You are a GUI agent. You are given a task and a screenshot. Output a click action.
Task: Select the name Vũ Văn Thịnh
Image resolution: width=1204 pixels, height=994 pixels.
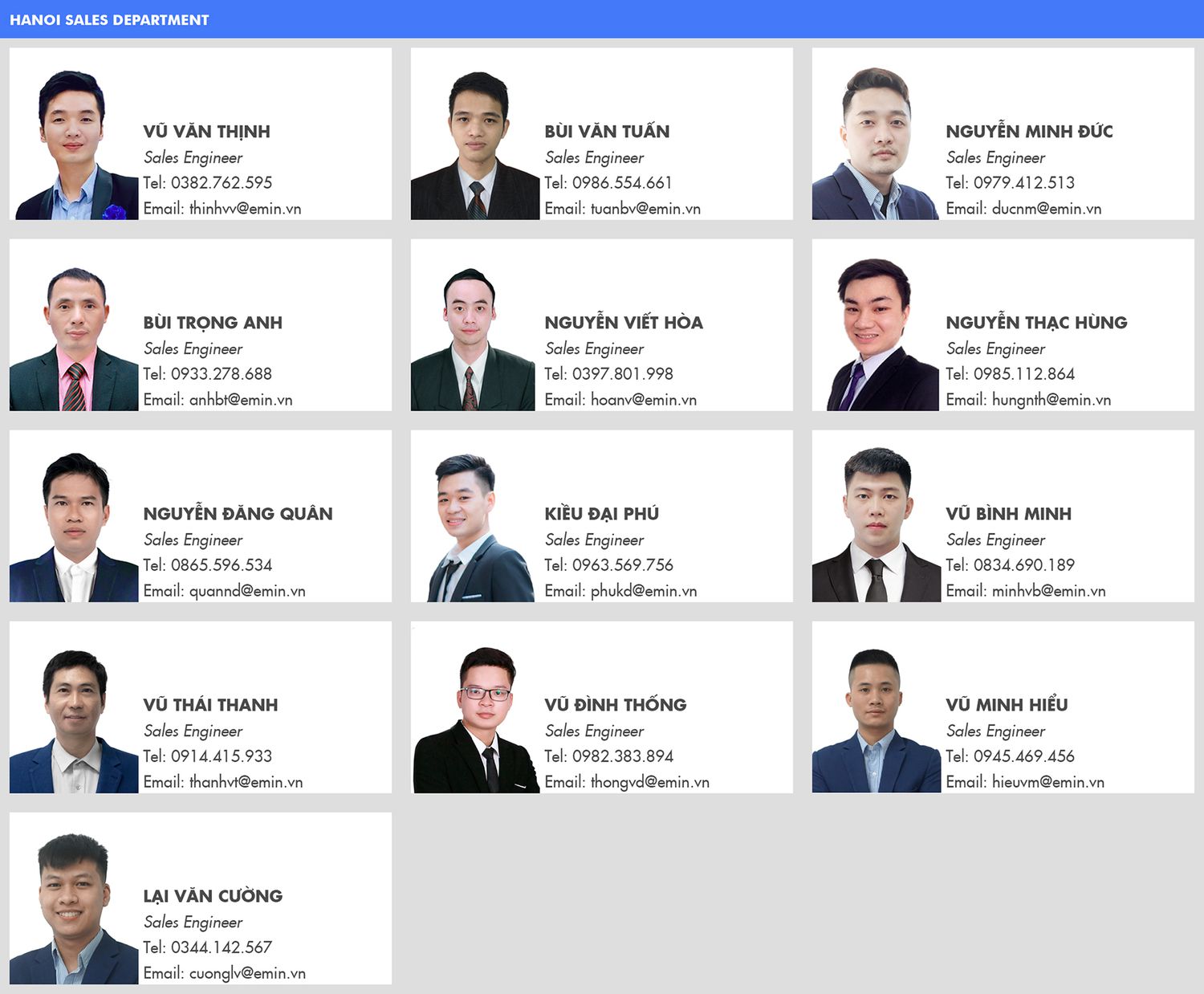pyautogui.click(x=207, y=132)
